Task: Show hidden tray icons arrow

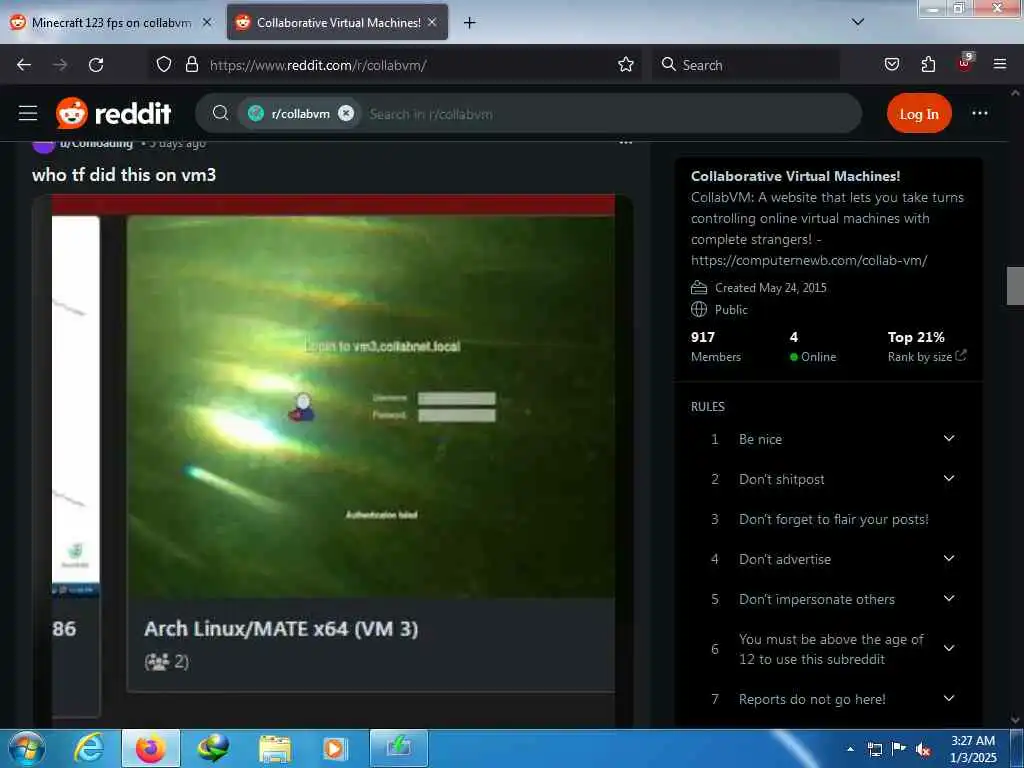Action: tap(850, 749)
